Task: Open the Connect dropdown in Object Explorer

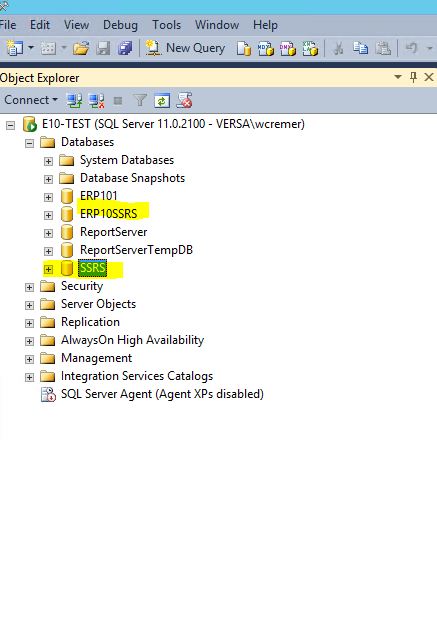Action: click(31, 100)
